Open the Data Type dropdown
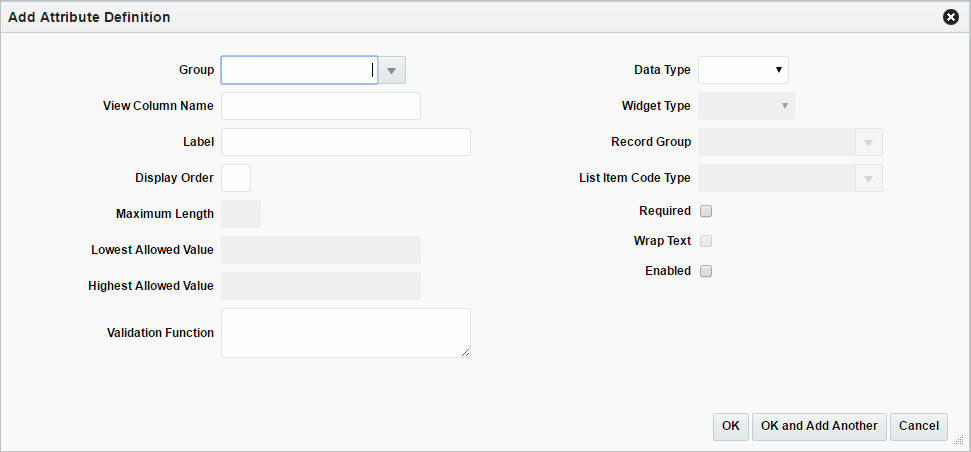This screenshot has width=971, height=452. [743, 70]
